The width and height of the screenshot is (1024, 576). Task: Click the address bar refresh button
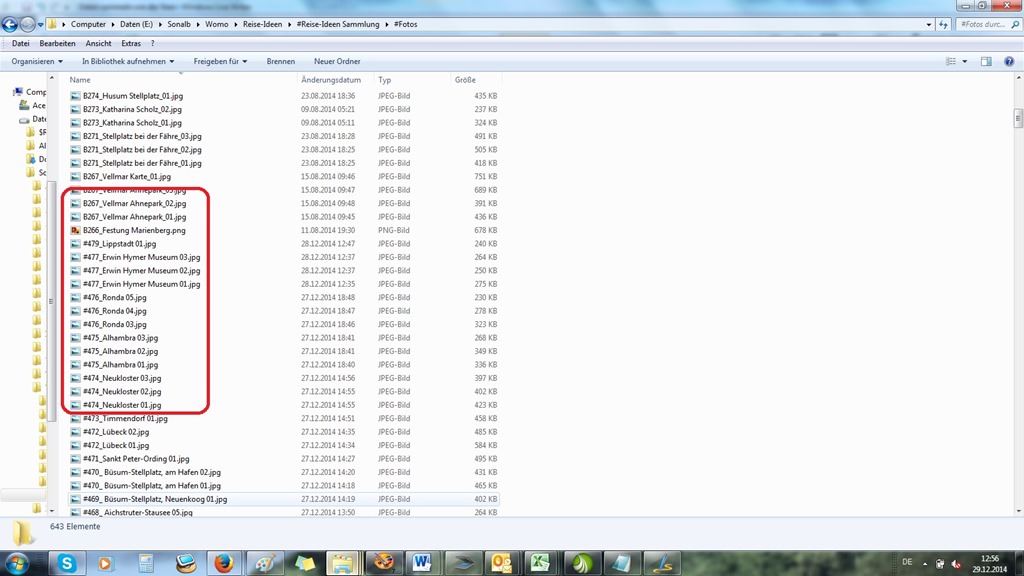click(x=943, y=24)
